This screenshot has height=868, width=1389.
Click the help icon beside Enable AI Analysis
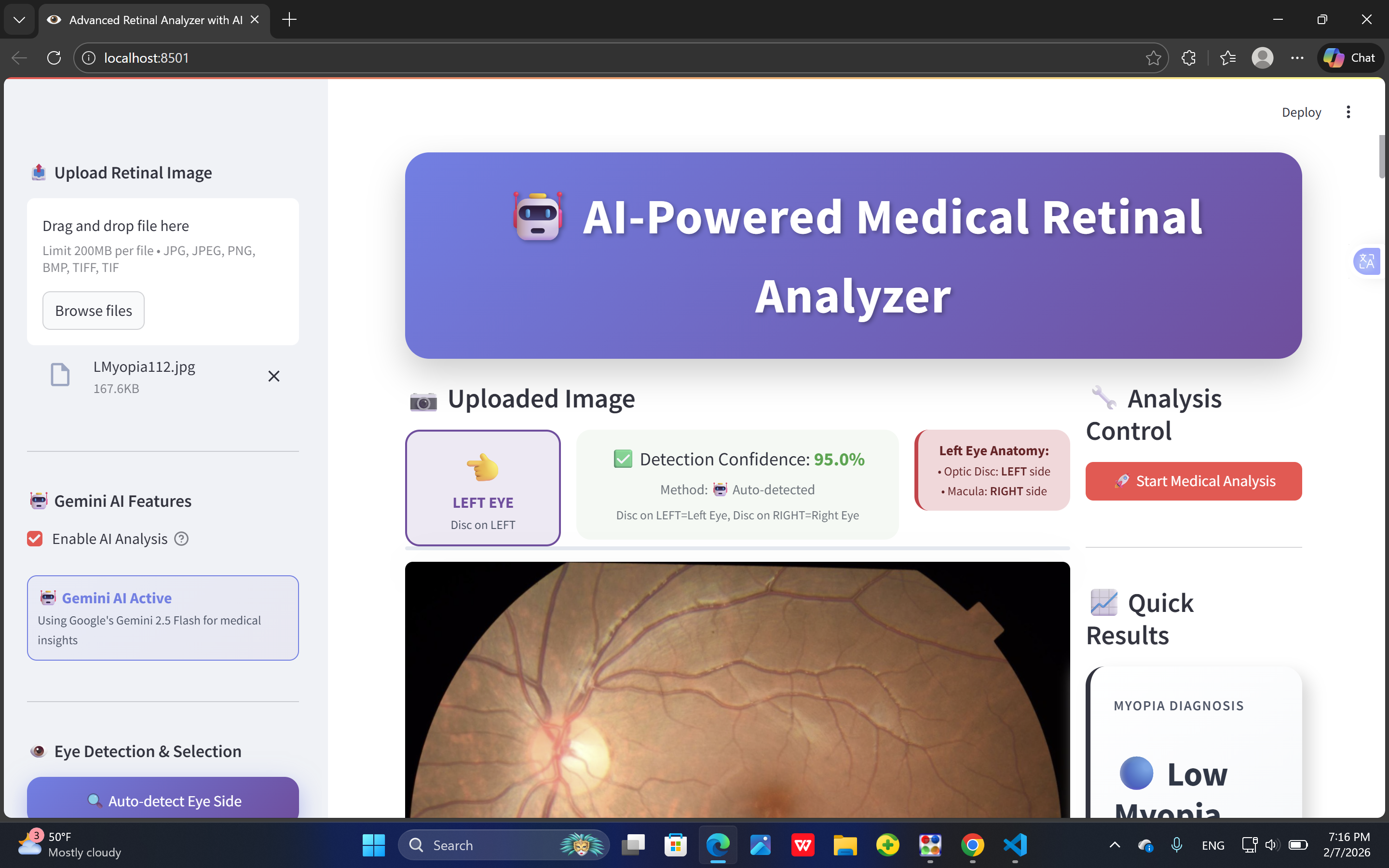pyautogui.click(x=181, y=539)
